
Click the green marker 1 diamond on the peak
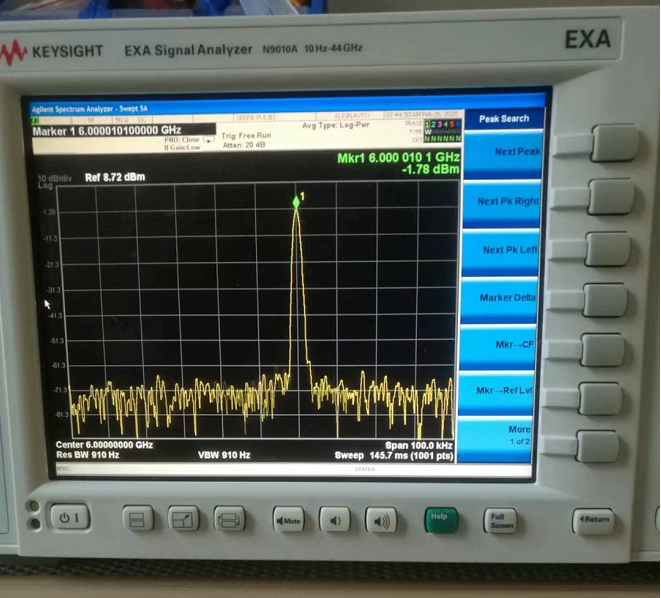(x=296, y=203)
